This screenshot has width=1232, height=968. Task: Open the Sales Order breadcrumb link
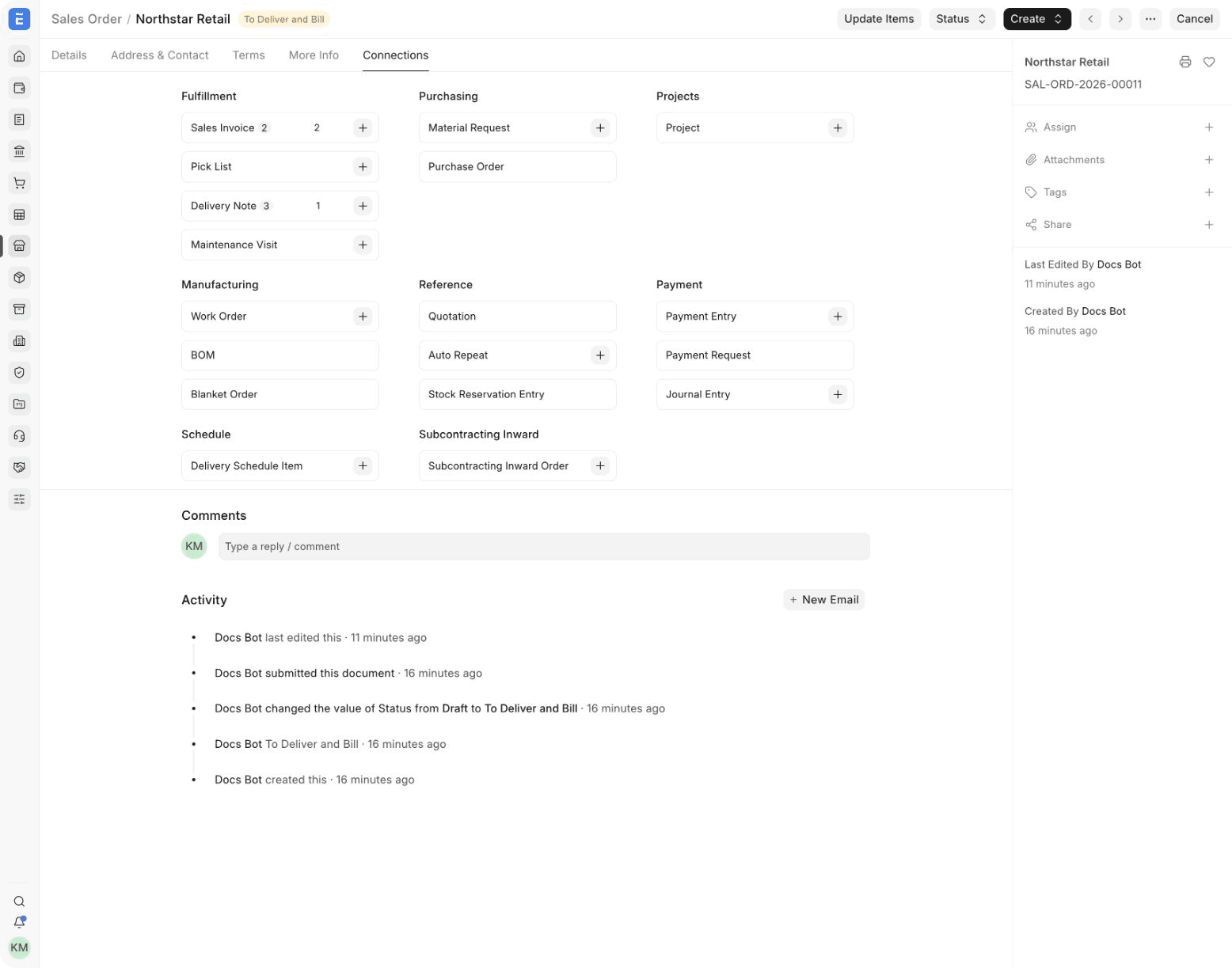click(86, 19)
